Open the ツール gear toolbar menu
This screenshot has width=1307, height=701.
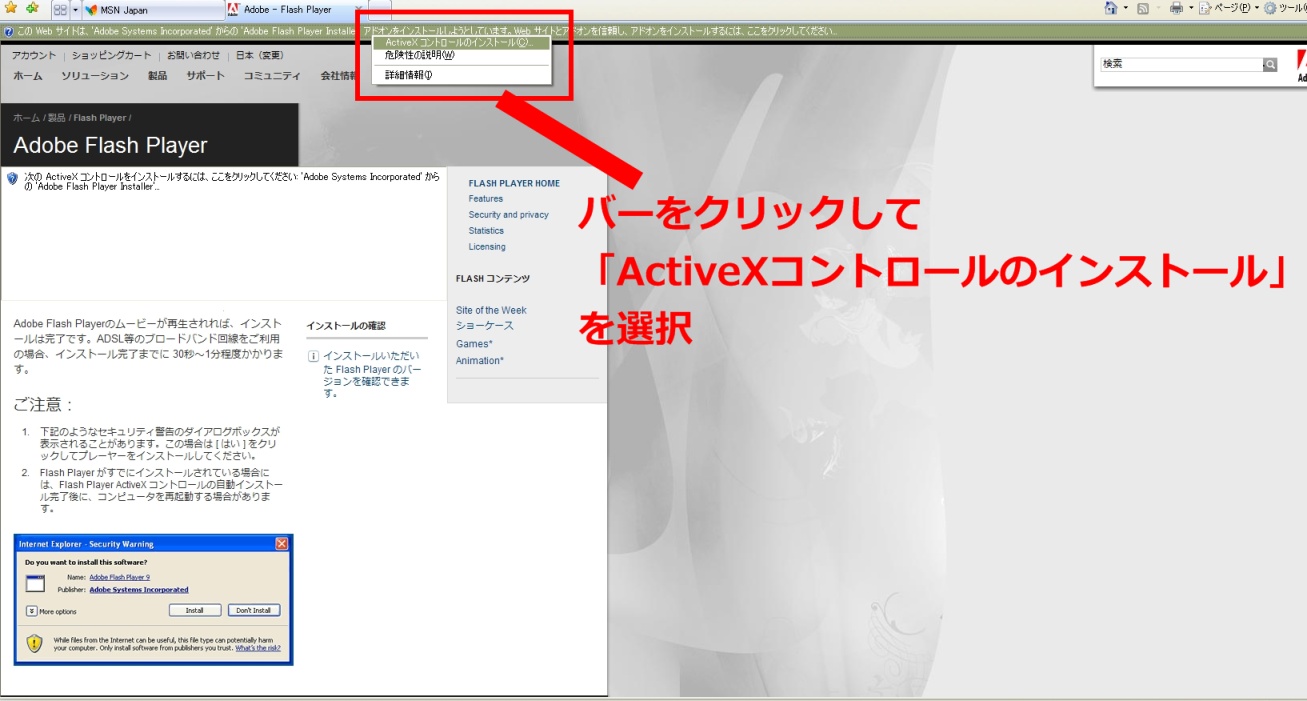coord(1285,8)
